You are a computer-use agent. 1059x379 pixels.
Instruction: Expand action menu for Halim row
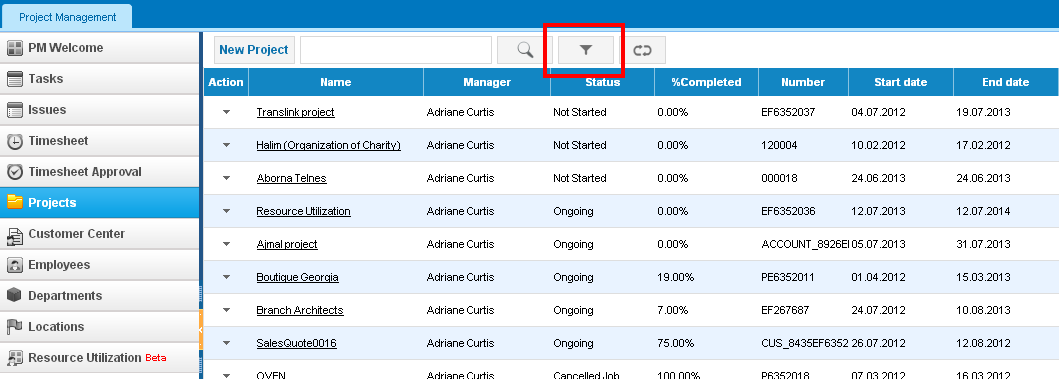tap(226, 145)
